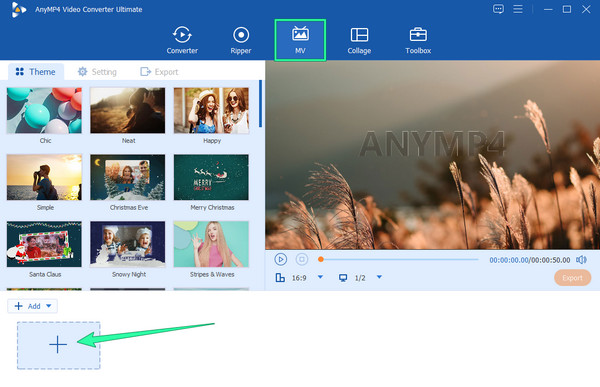The image size is (600, 387).
Task: Select the Happy theme thumbnail
Action: coord(211,111)
